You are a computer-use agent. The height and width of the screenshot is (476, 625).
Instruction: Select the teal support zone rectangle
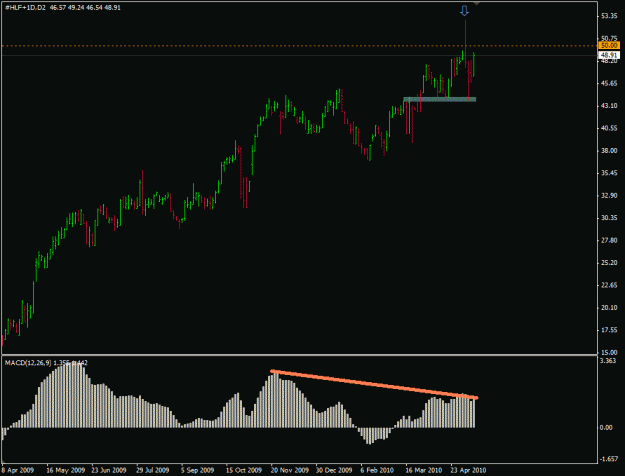point(440,99)
